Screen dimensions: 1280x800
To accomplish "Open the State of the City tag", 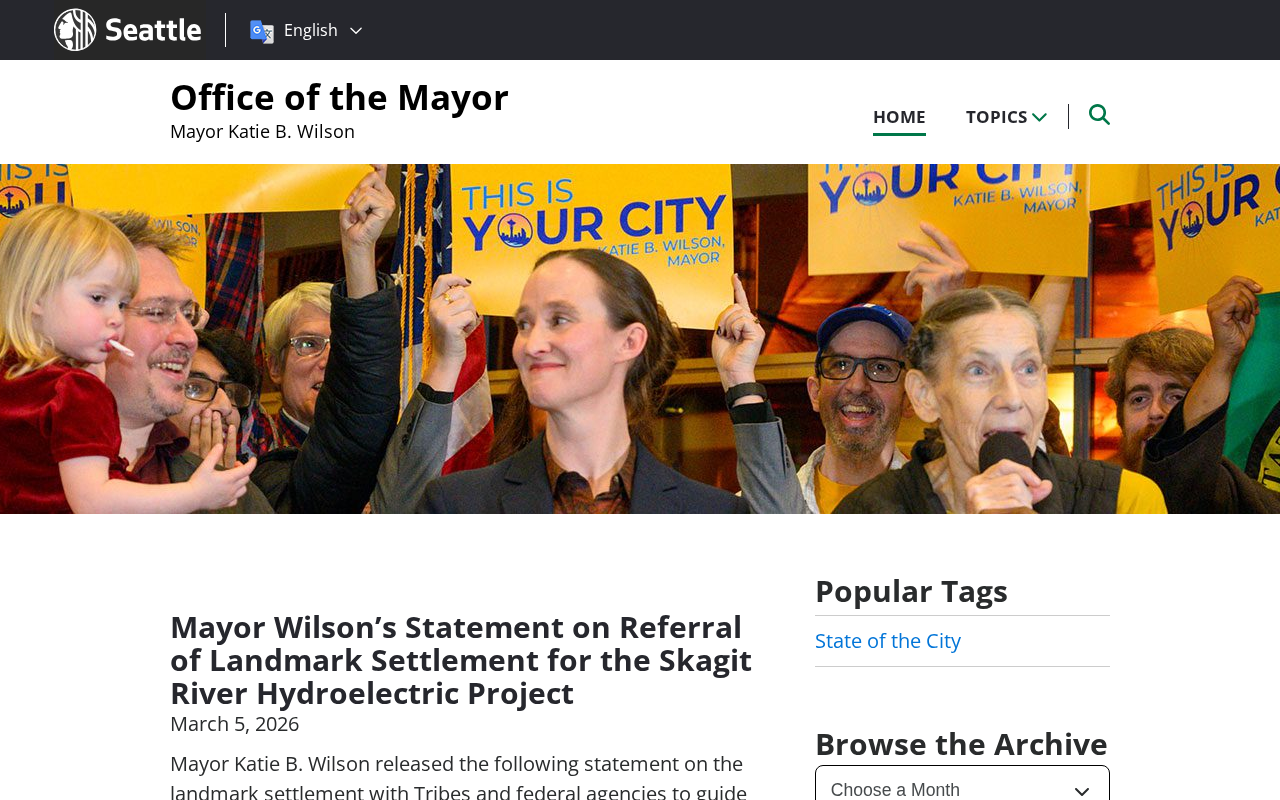I will [888, 641].
